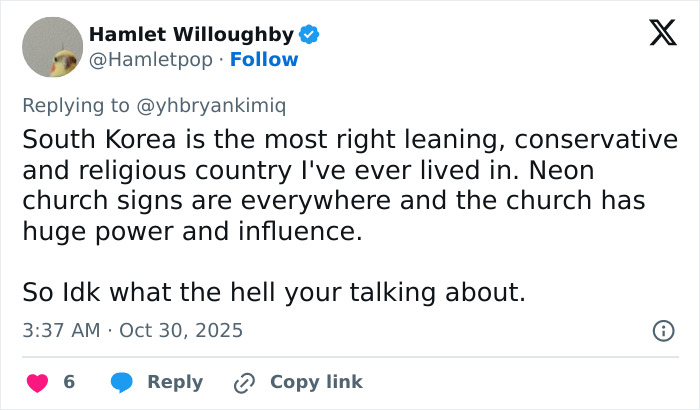This screenshot has height=410, width=700.
Task: Click the Hamlet Willoughby display name
Action: click(191, 35)
